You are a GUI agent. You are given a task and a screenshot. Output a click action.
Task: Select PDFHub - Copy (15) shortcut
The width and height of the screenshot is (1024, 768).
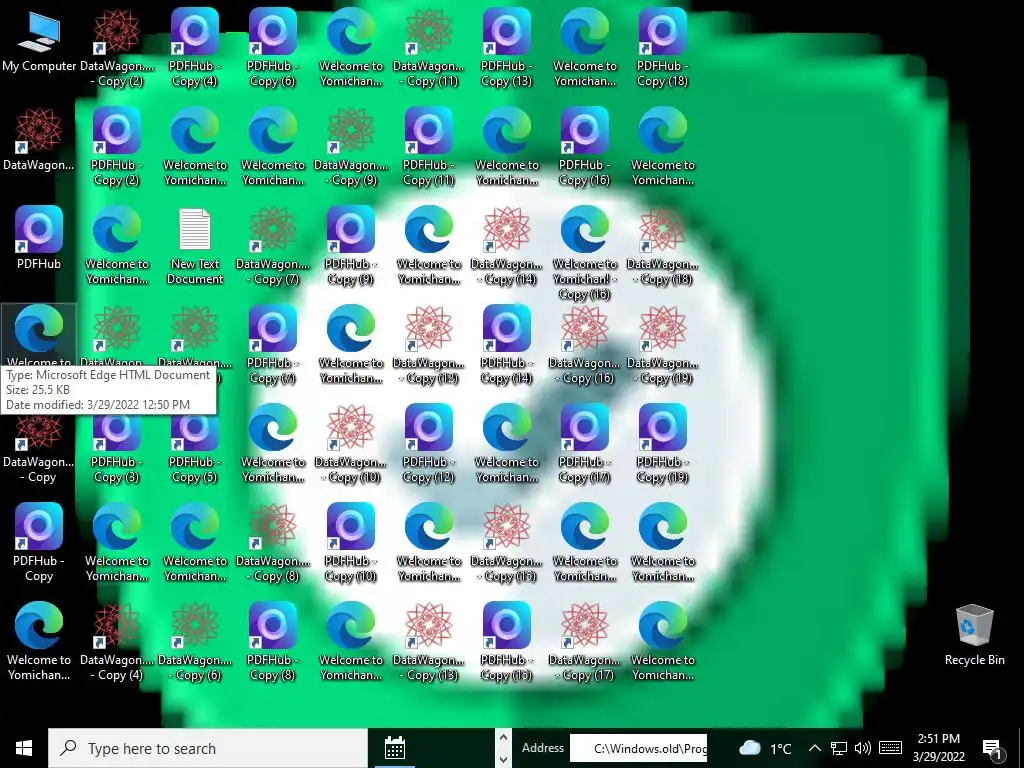(x=506, y=643)
